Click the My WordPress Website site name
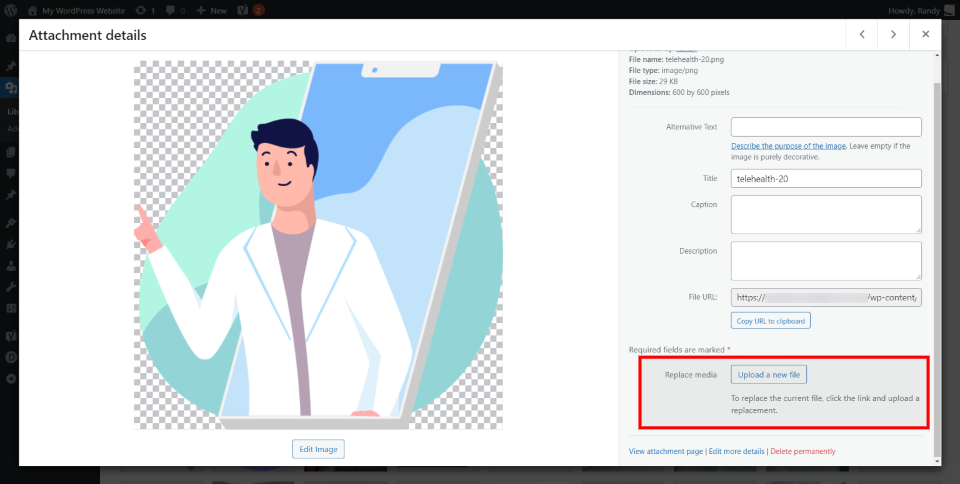 coord(83,10)
